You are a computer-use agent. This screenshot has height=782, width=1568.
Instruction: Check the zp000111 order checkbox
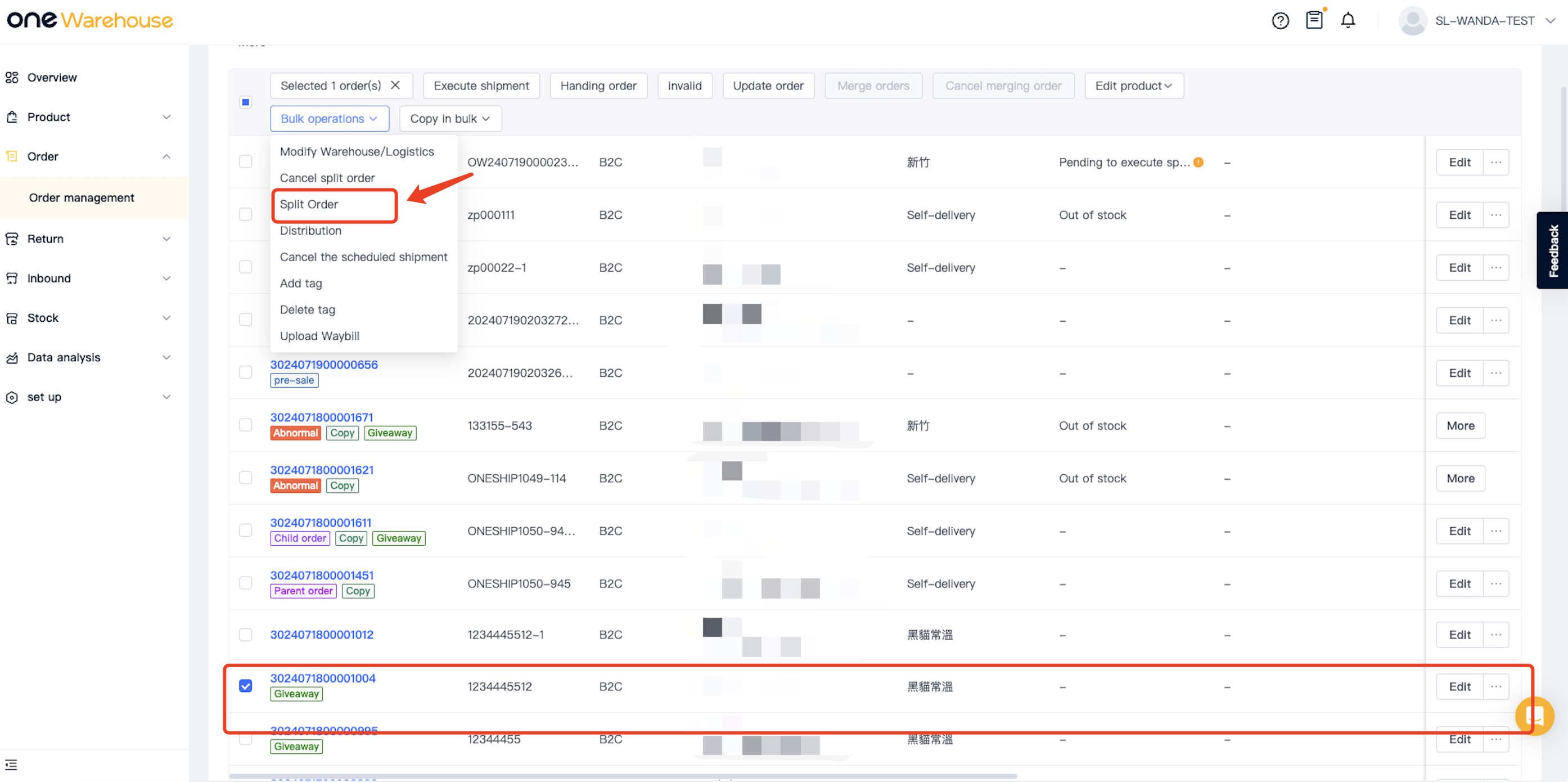pos(245,214)
